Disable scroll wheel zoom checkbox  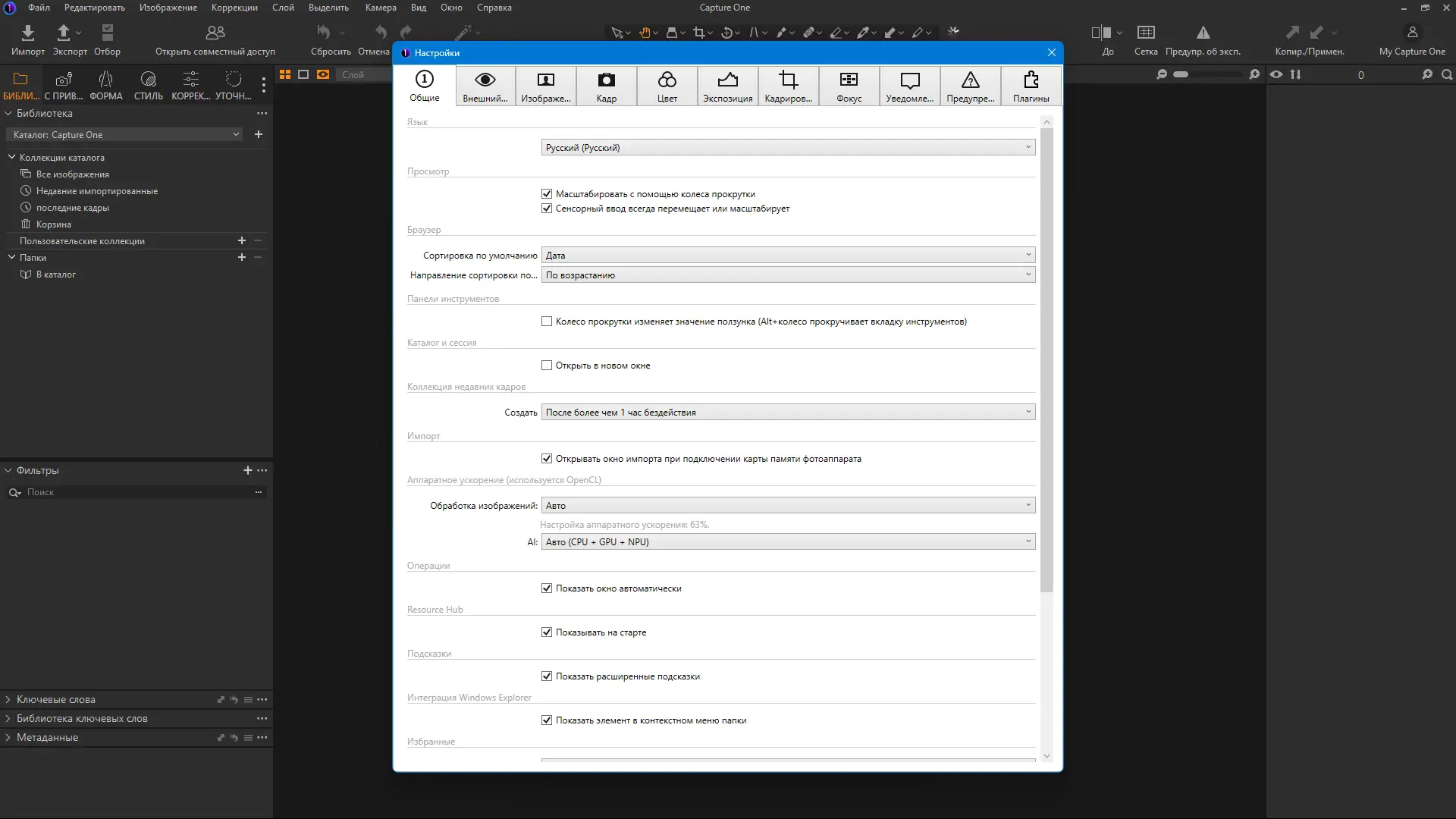pos(547,194)
